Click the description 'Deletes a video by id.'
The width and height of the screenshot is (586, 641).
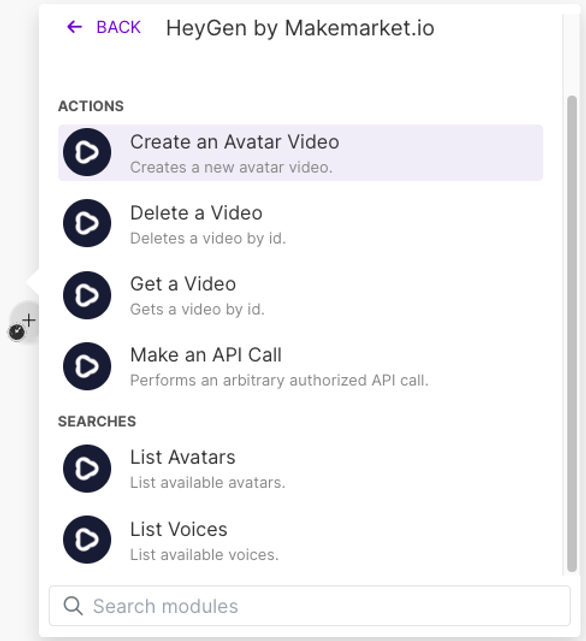[208, 238]
